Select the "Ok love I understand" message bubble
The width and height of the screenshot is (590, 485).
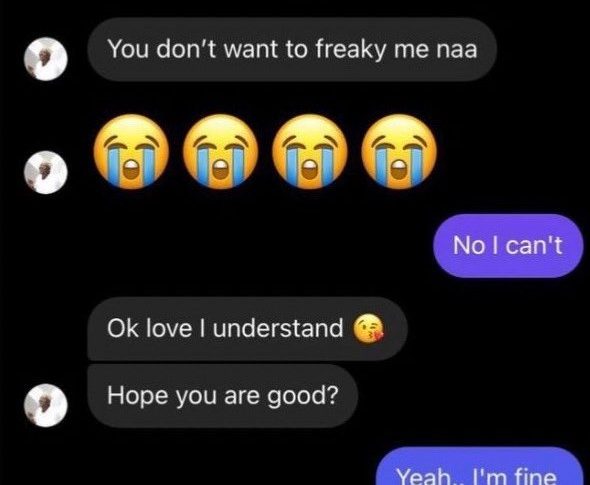click(x=247, y=328)
